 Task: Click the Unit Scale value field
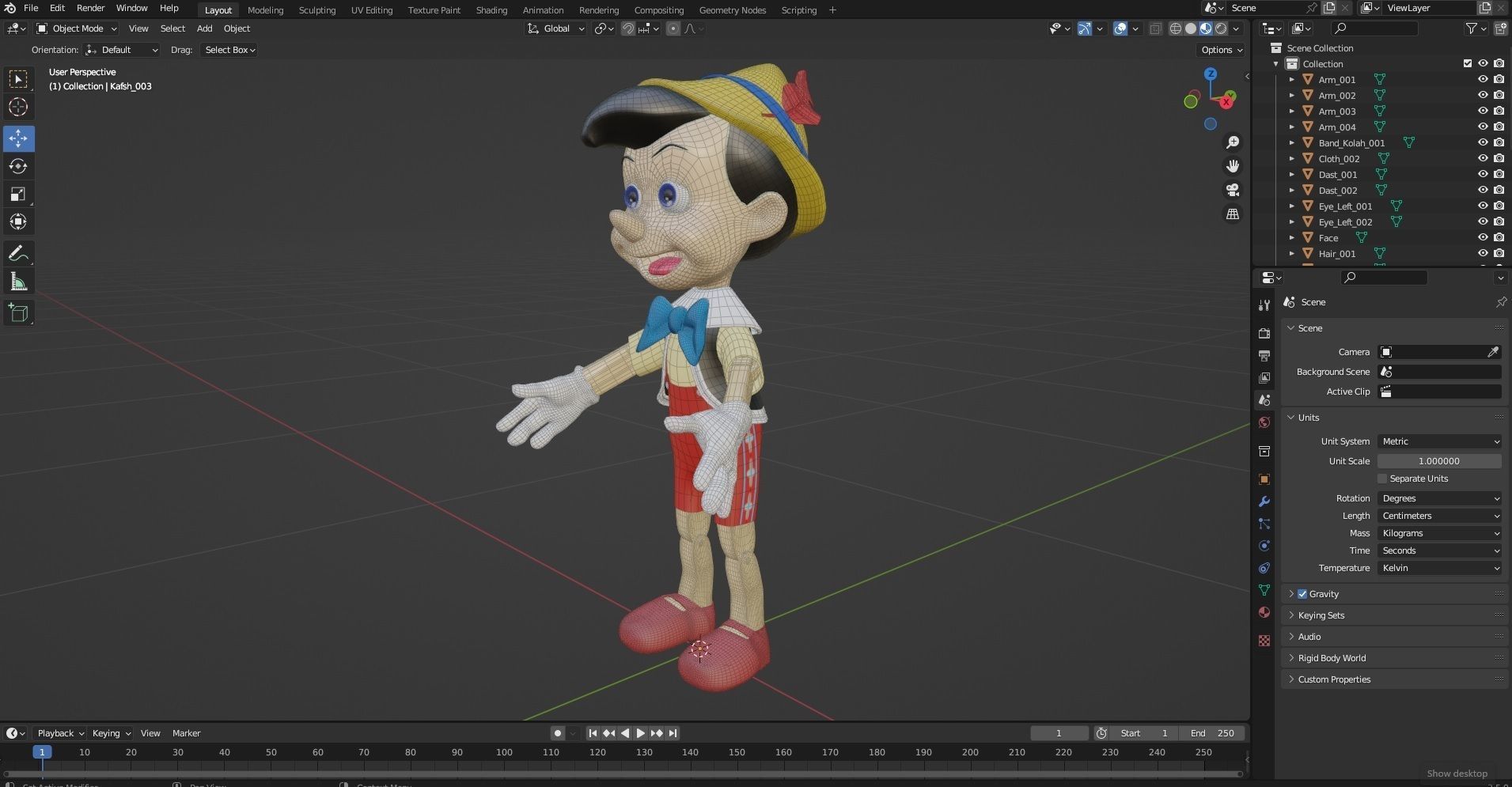tap(1439, 461)
